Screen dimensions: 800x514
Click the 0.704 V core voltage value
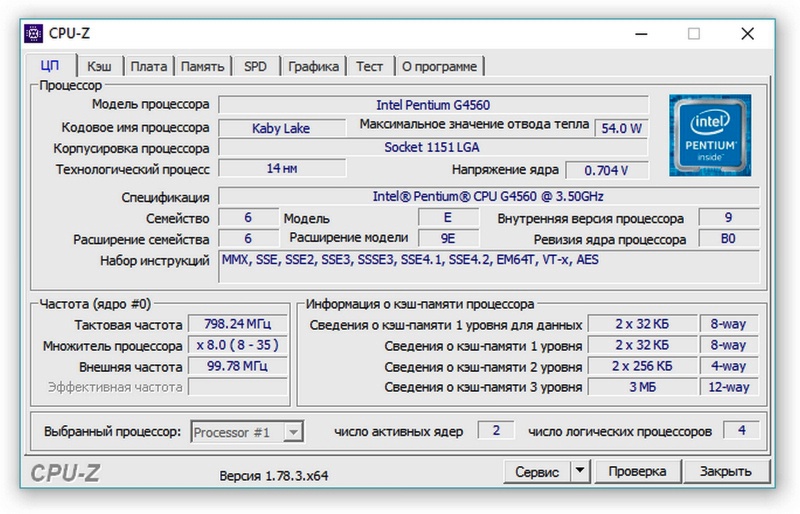coord(607,170)
